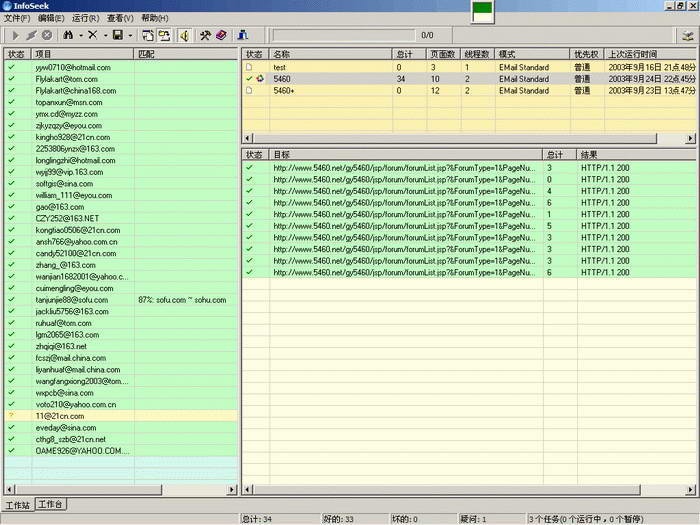Toggle status check for yyw0710@hotmail.com
This screenshot has width=700, height=525.
click(11, 67)
